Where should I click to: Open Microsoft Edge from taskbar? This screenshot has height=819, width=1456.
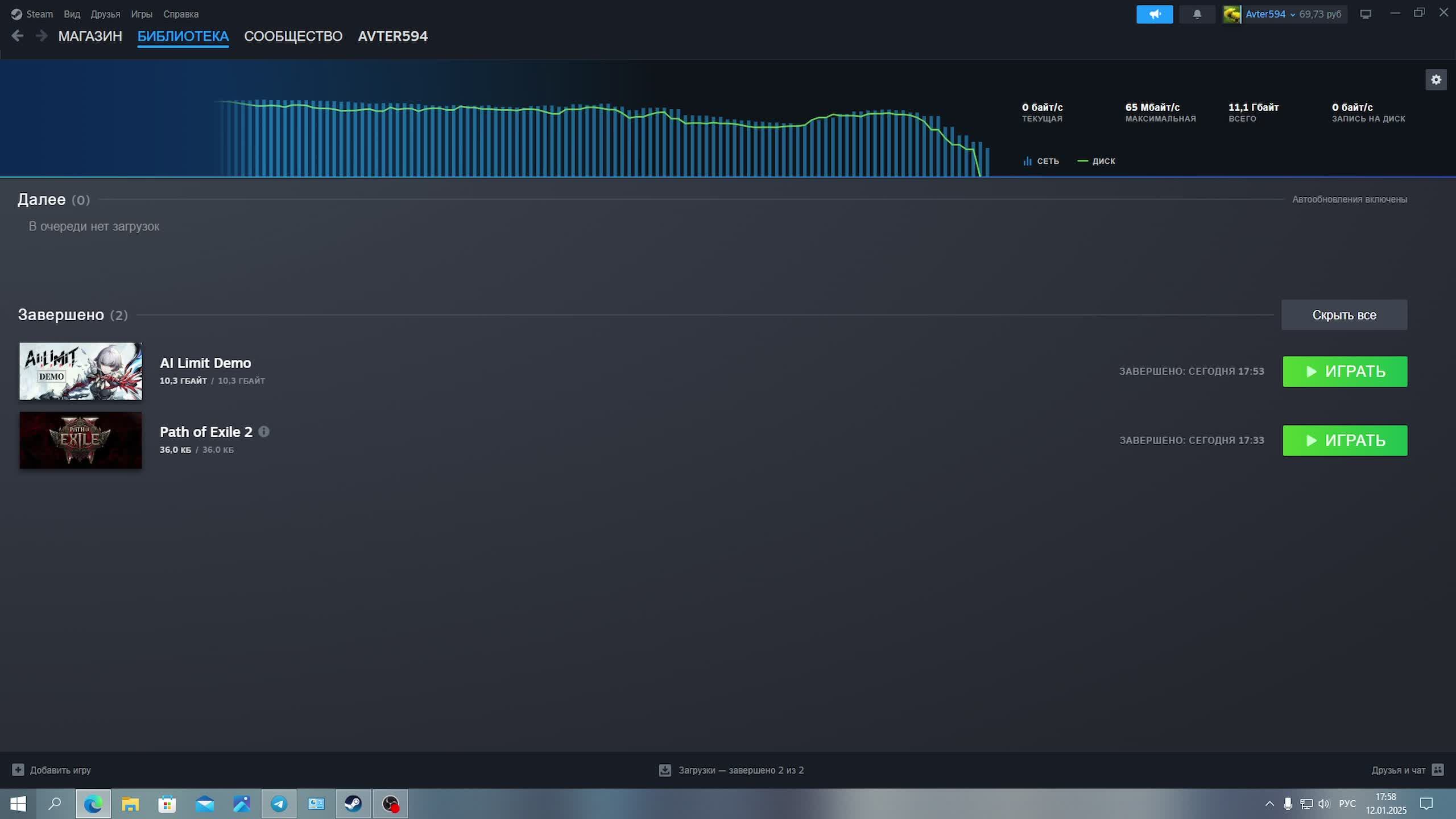click(93, 804)
